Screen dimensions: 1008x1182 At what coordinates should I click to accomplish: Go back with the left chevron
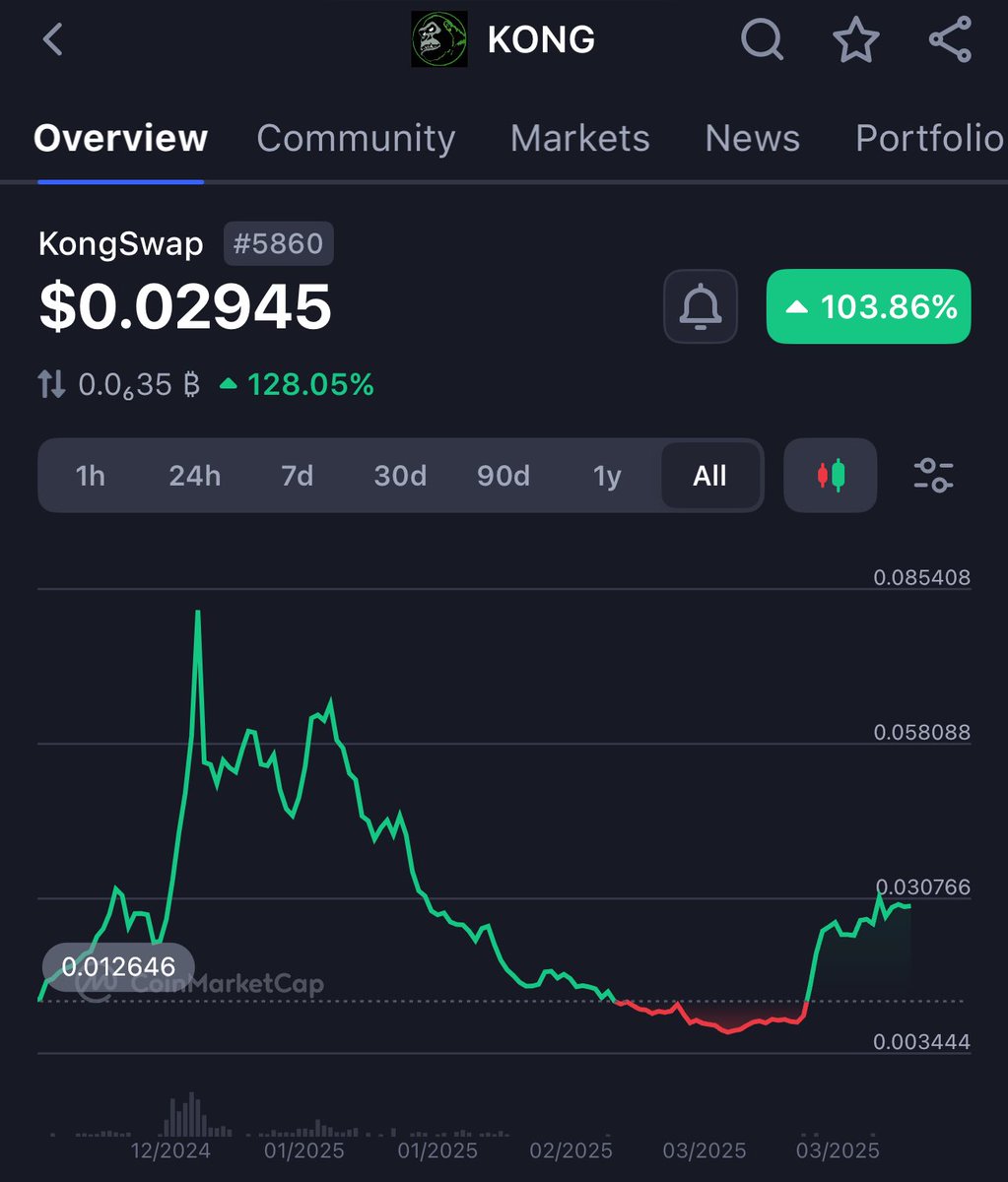[53, 40]
